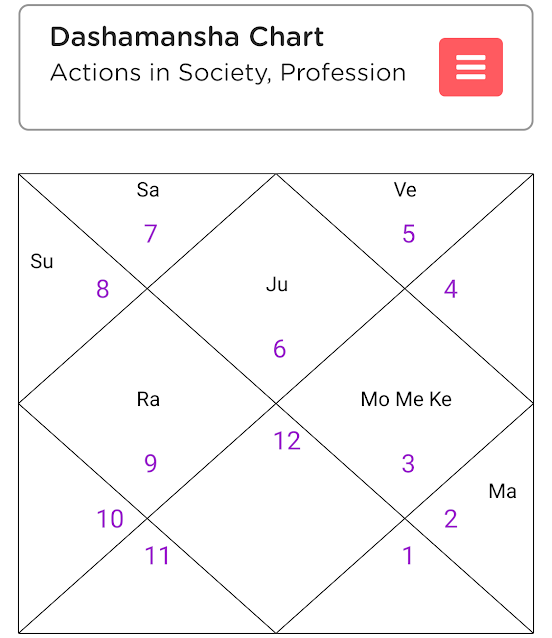Tap house number 4 on the right
The width and height of the screenshot is (552, 638).
(x=451, y=289)
